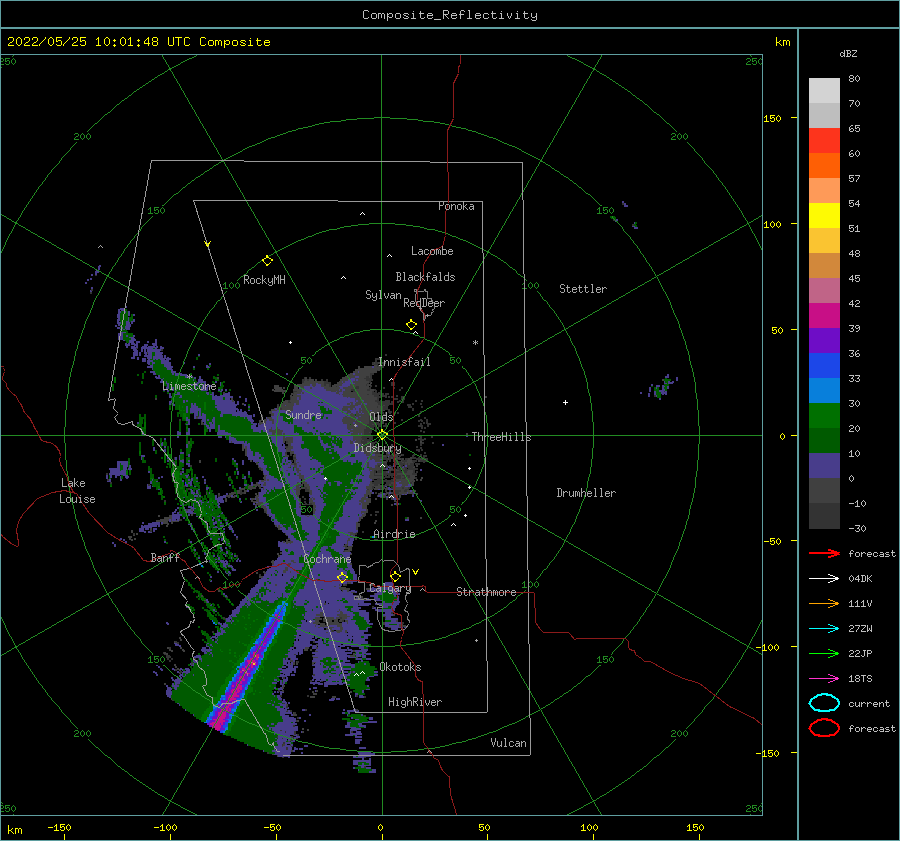Screen dimensions: 900x841
Task: Click the Drumheller label
Action: [x=586, y=493]
